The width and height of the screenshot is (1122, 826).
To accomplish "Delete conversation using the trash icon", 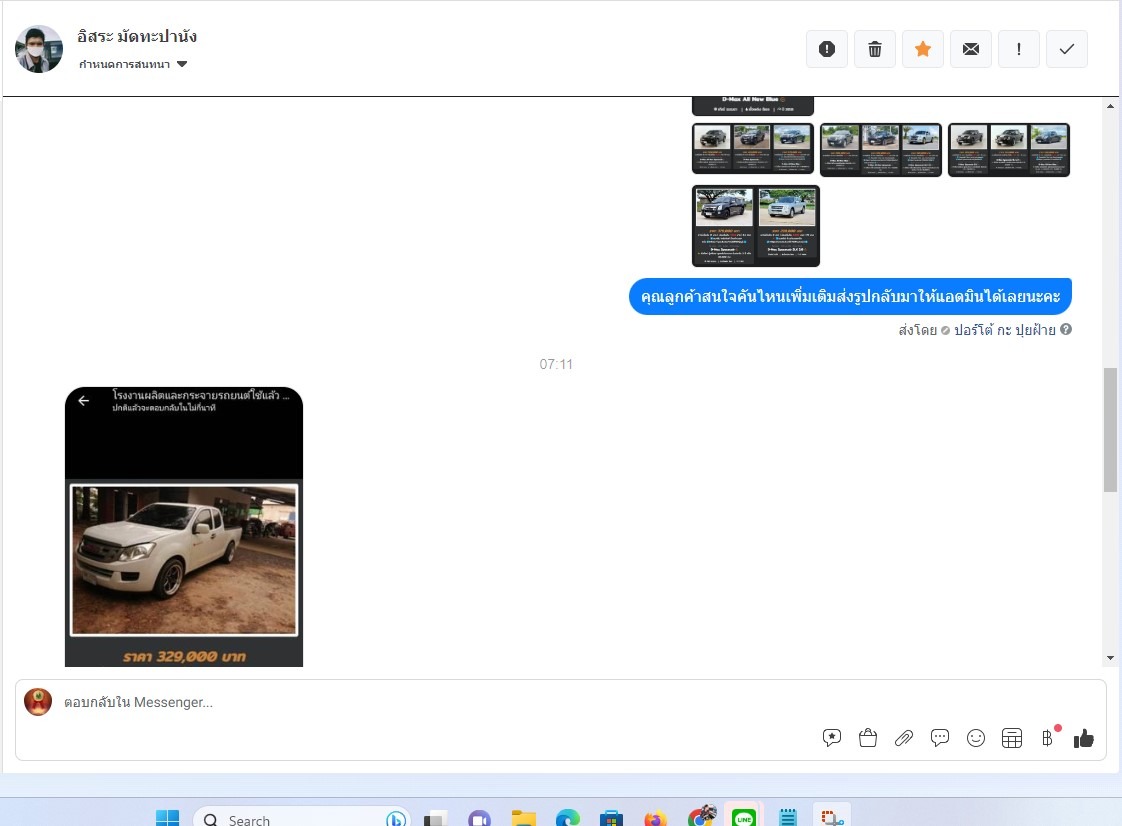I will [x=875, y=49].
